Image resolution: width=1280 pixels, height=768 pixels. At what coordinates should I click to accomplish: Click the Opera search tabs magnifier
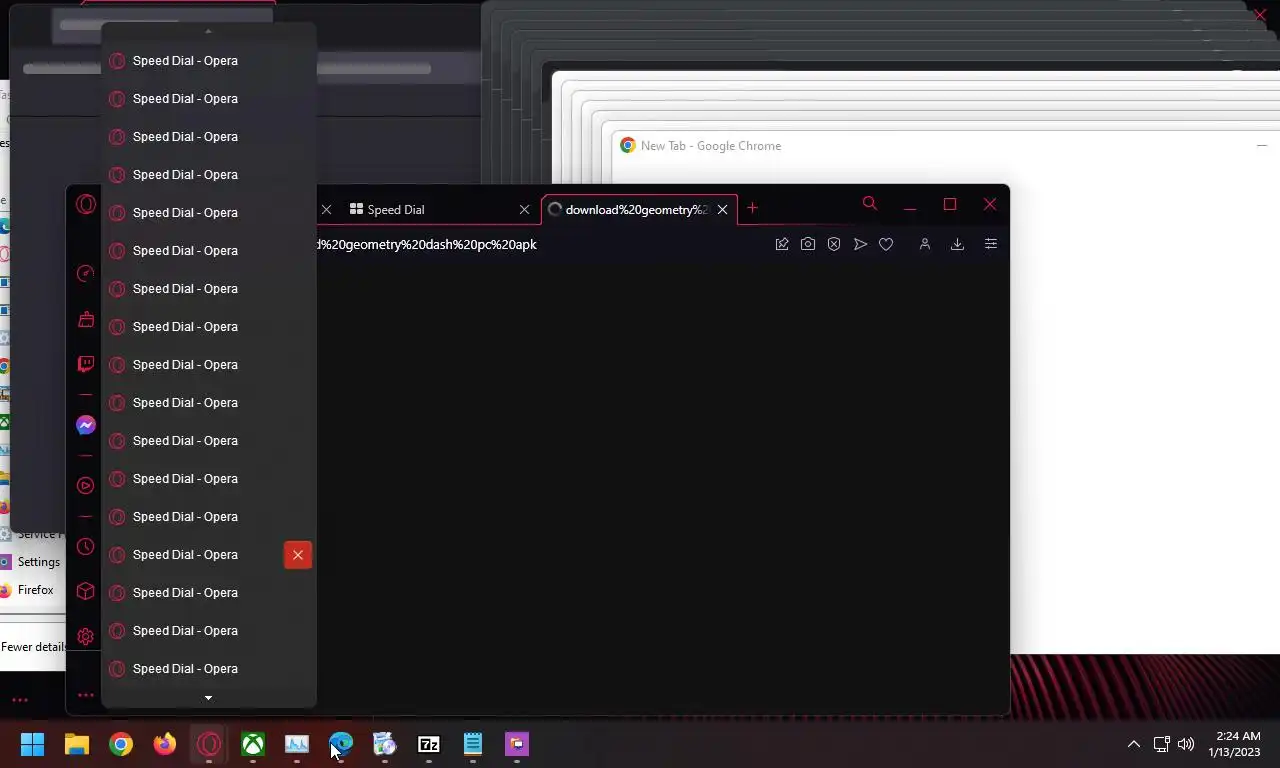[x=870, y=204]
